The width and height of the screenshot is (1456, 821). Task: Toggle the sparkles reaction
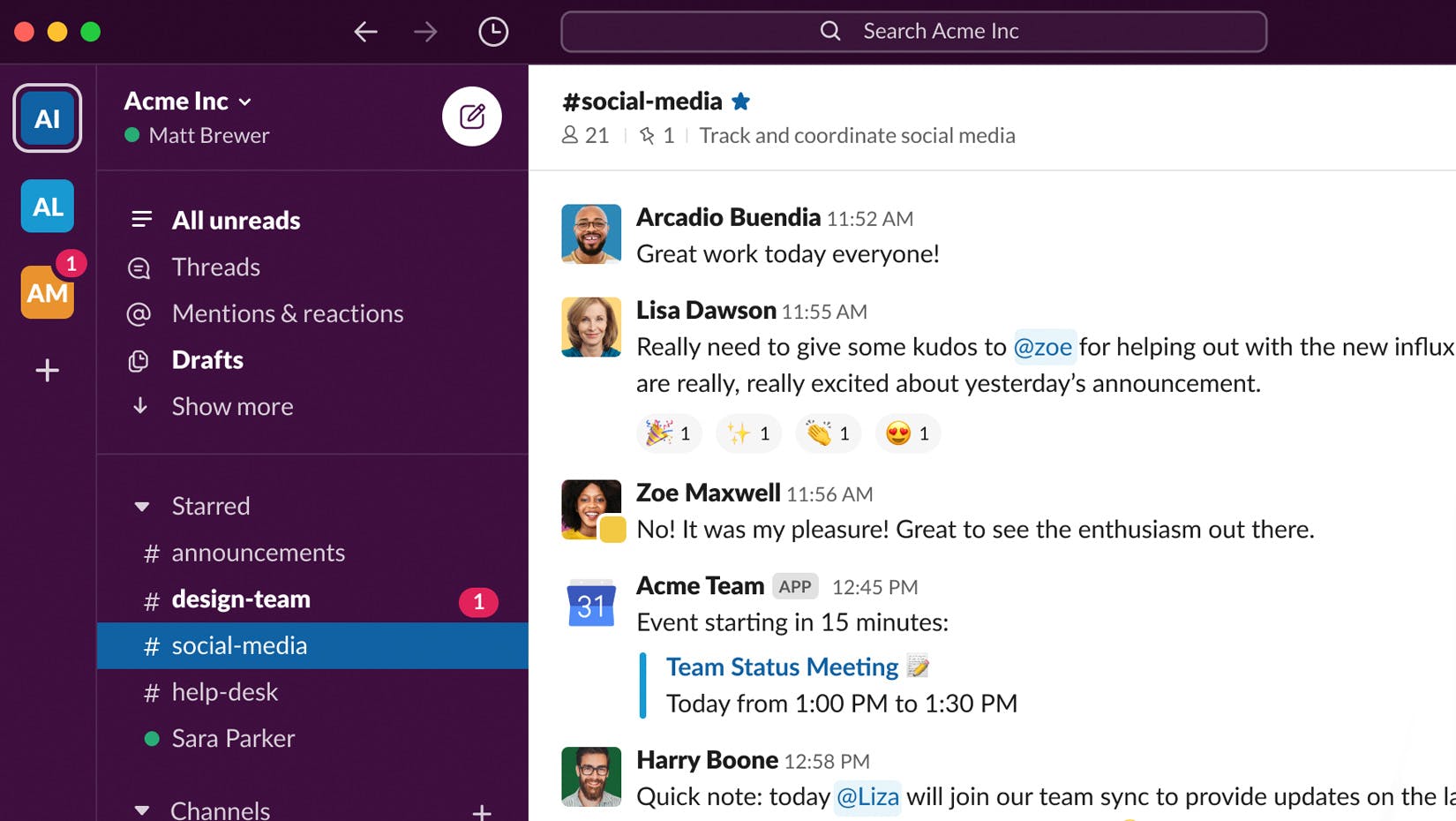tap(748, 433)
